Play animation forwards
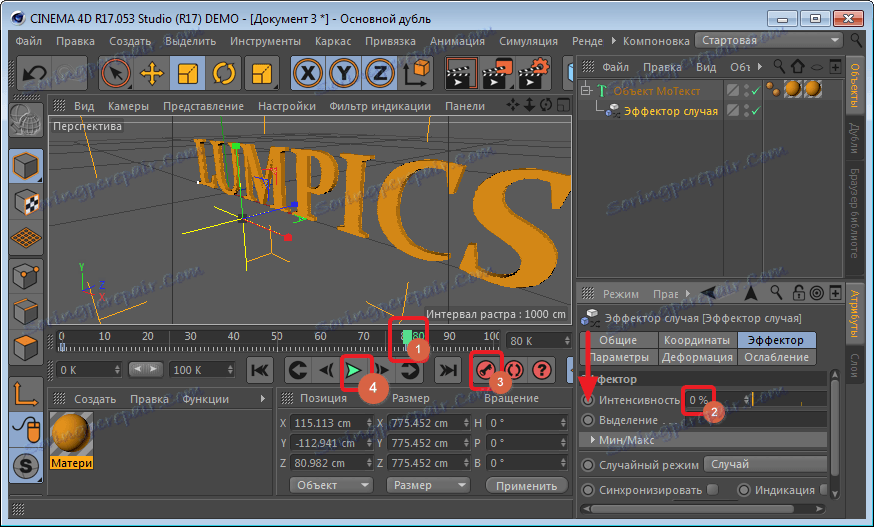This screenshot has height=527, width=874. click(x=353, y=370)
